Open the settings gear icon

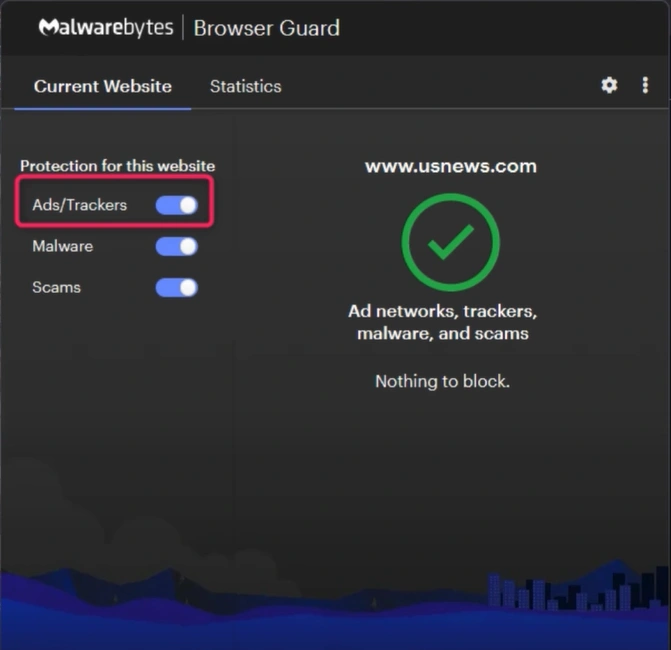[x=609, y=85]
